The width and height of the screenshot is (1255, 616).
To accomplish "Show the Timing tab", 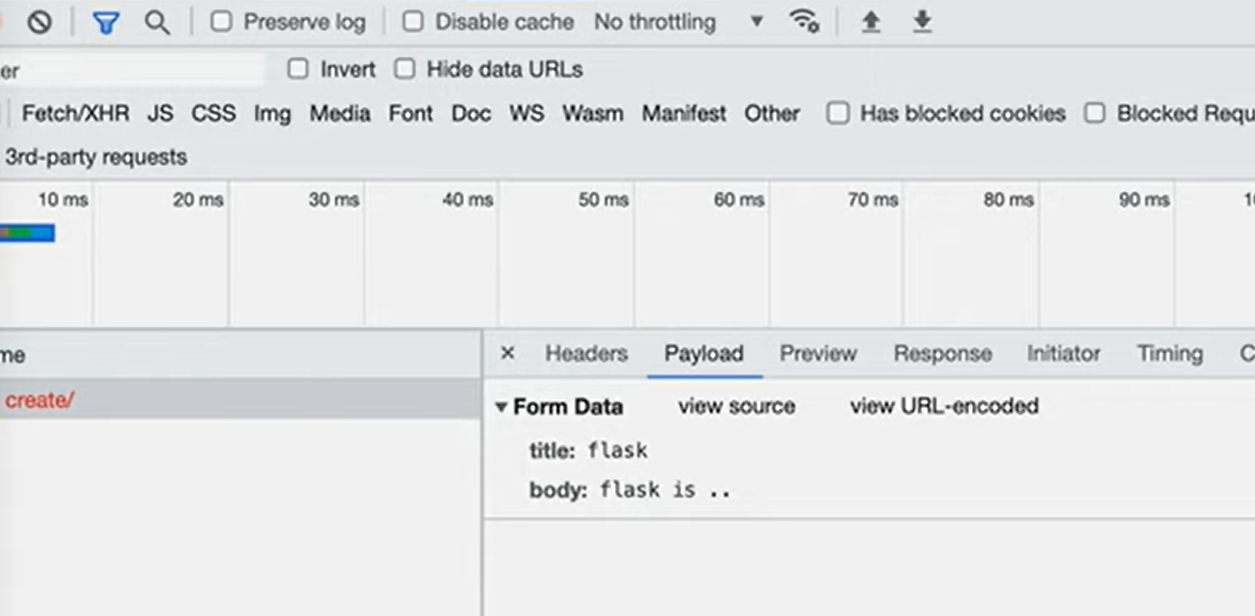I will coord(1170,353).
